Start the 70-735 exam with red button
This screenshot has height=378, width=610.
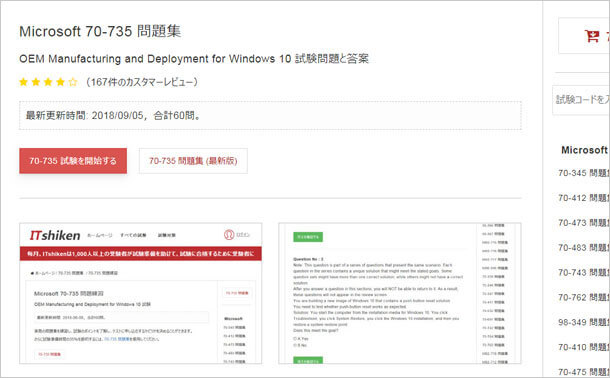(73, 161)
